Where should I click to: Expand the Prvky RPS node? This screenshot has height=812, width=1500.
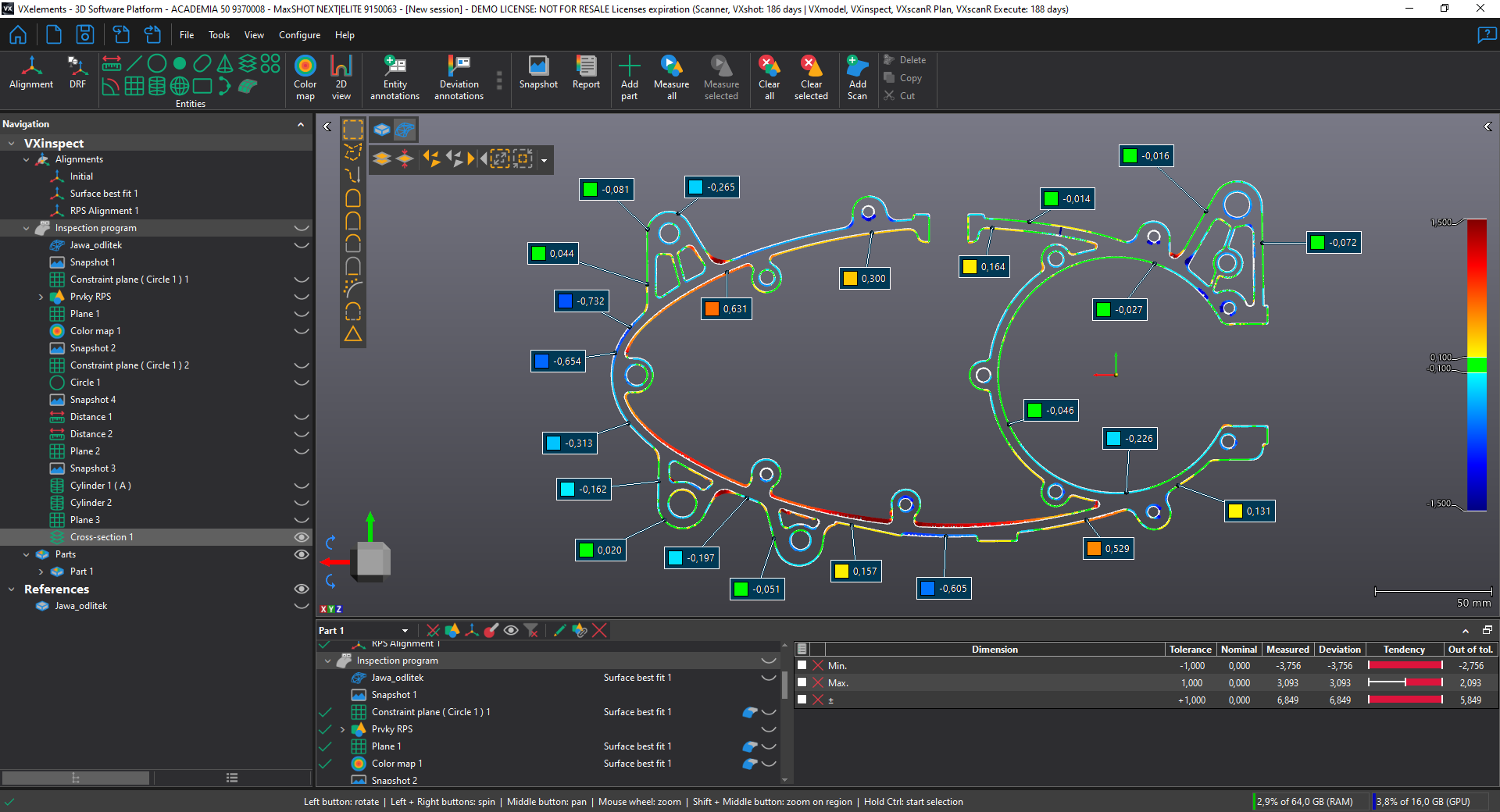41,297
